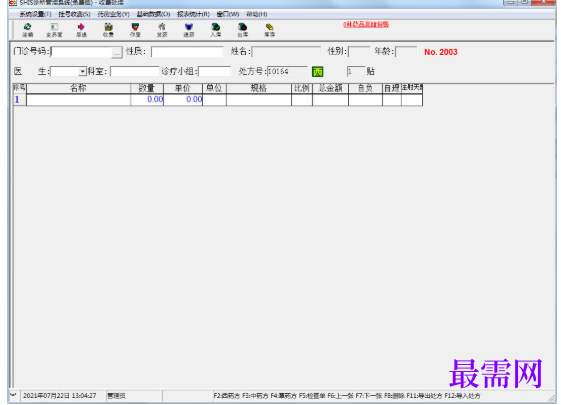
Task: Open the main interface (主界面) toolbar icon
Action: [x=54, y=30]
